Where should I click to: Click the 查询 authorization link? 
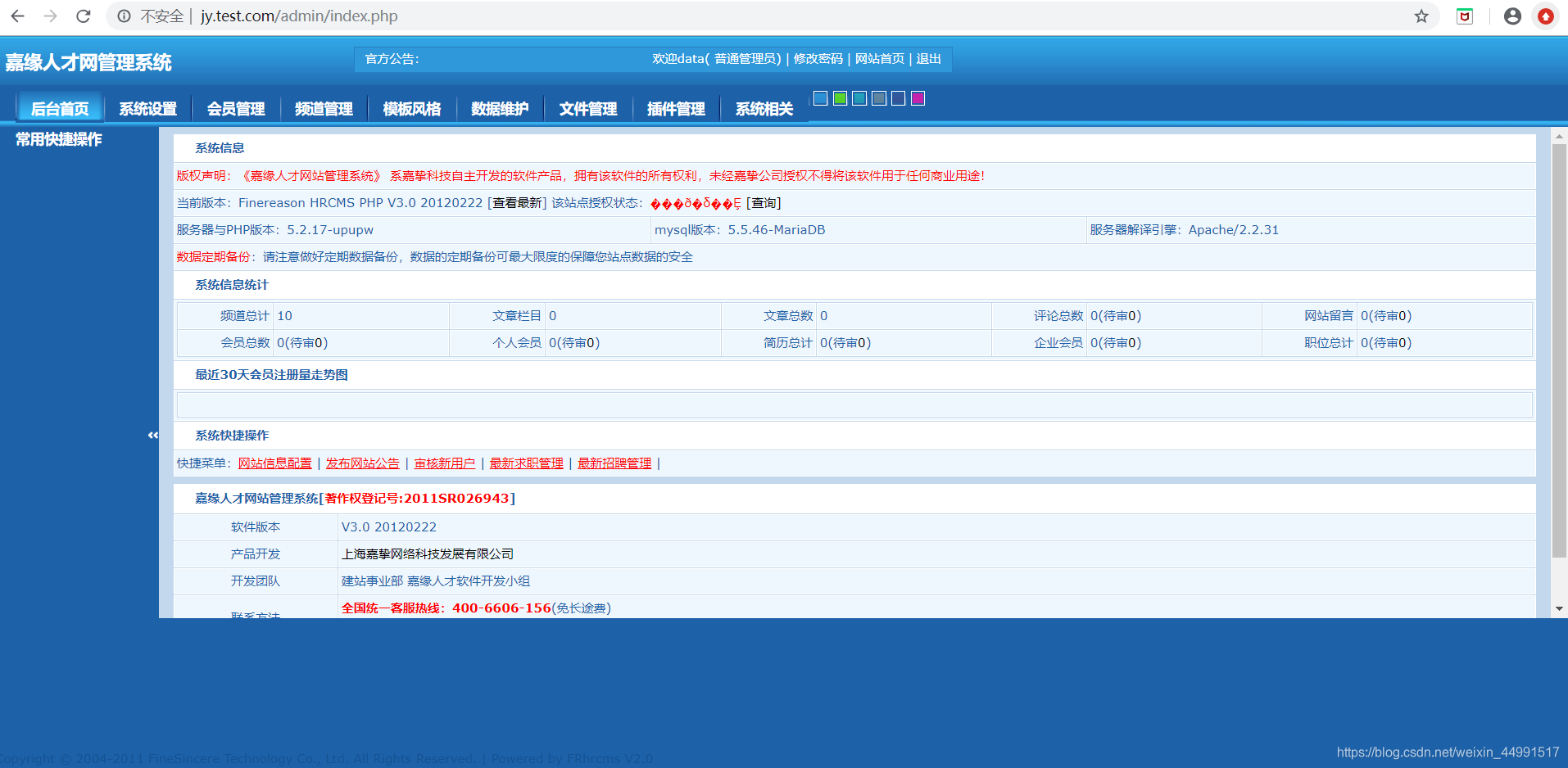764,203
